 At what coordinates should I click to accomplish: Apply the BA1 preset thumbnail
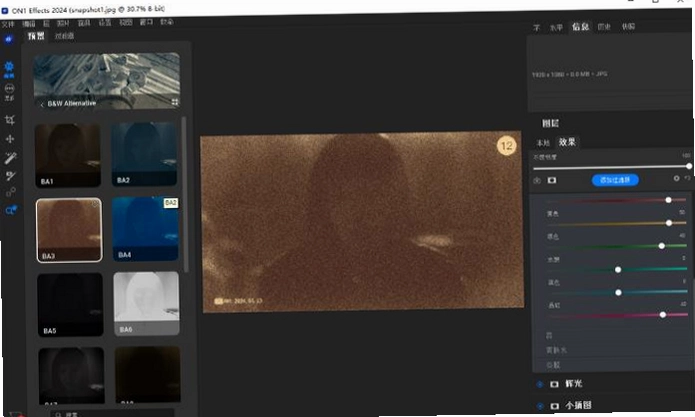pos(68,155)
